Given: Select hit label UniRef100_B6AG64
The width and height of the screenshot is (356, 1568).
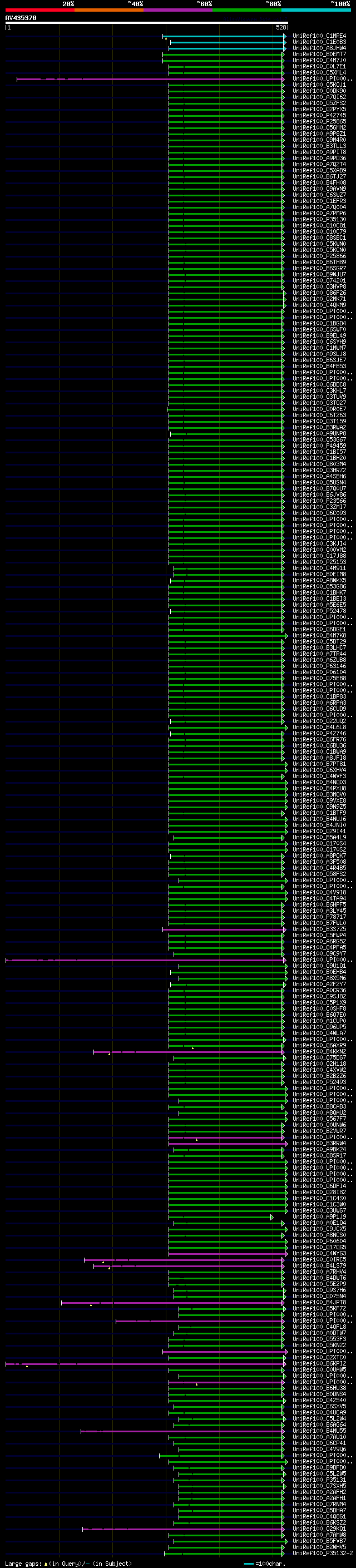Looking at the screenshot, I should (x=319, y=1424).
